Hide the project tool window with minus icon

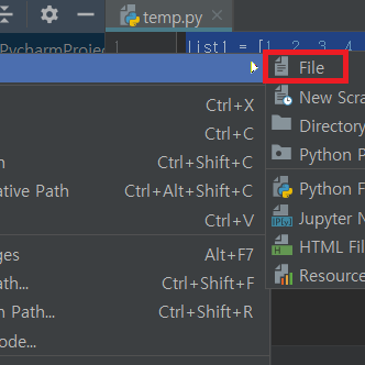click(86, 15)
